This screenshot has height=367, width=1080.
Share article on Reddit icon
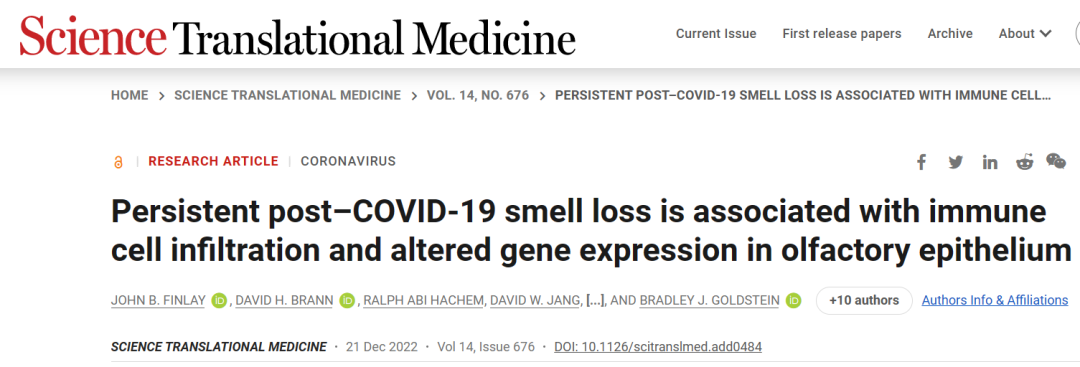(x=1024, y=162)
